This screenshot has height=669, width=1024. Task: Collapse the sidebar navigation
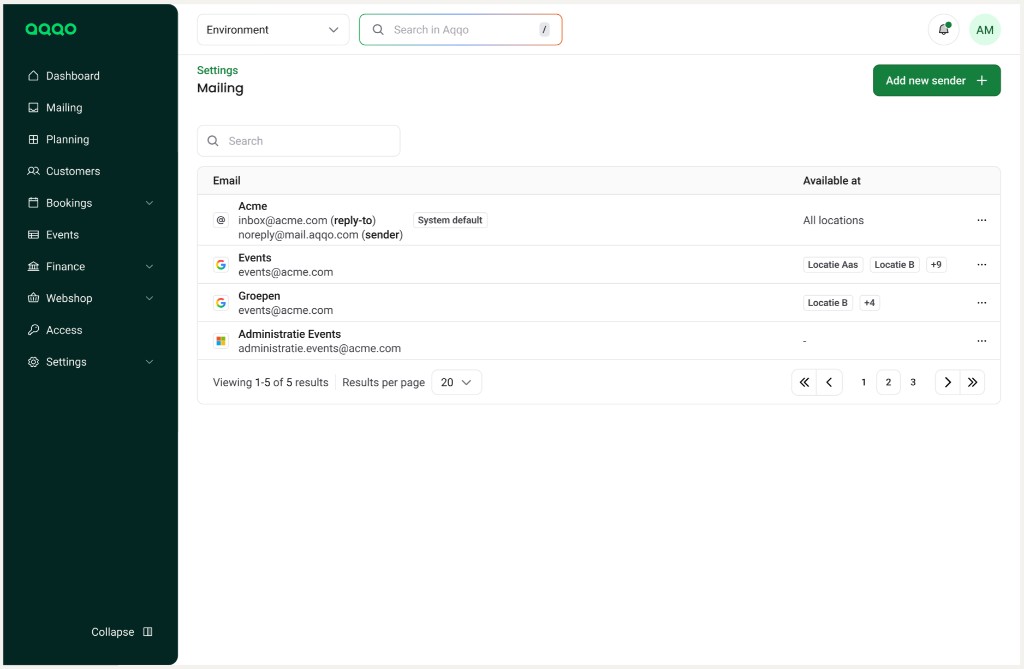[121, 632]
